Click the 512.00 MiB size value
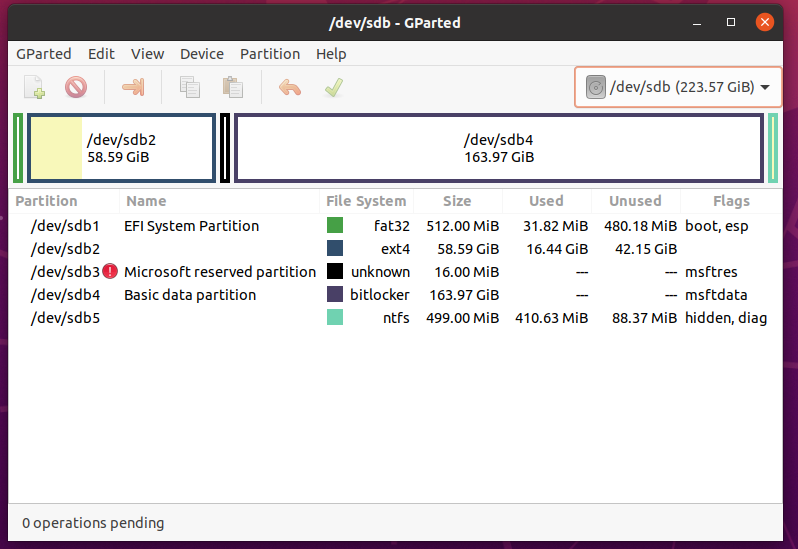This screenshot has width=798, height=549. click(x=463, y=226)
